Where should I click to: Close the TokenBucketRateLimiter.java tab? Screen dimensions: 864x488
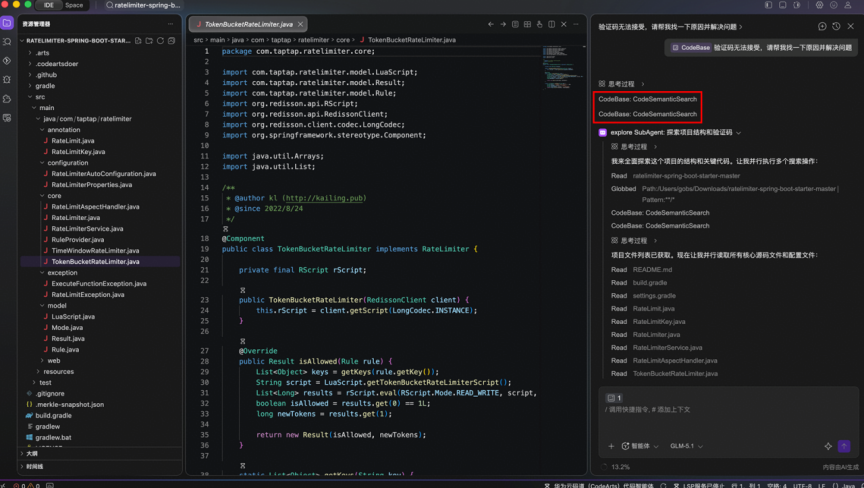pos(300,24)
